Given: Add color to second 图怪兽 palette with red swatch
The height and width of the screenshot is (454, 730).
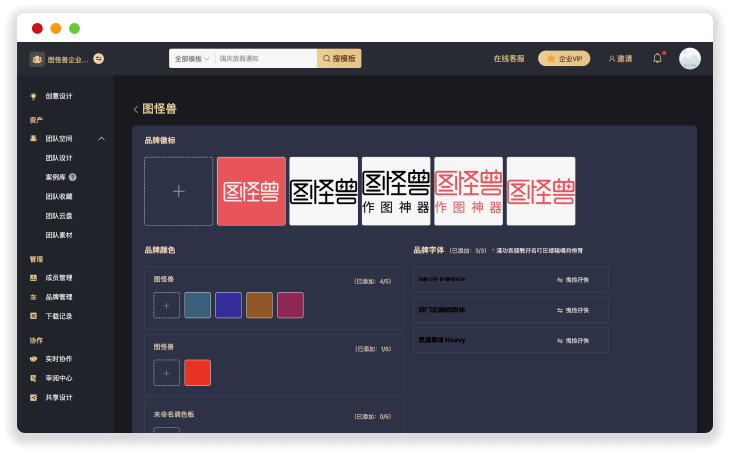Looking at the screenshot, I should [x=167, y=373].
